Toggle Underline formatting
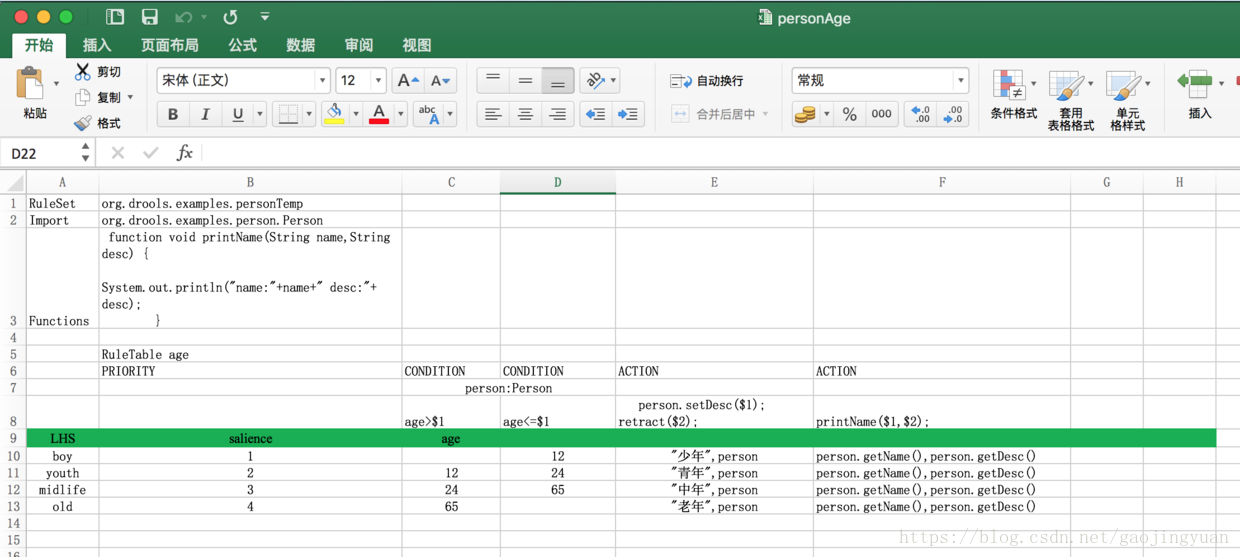 [x=237, y=114]
